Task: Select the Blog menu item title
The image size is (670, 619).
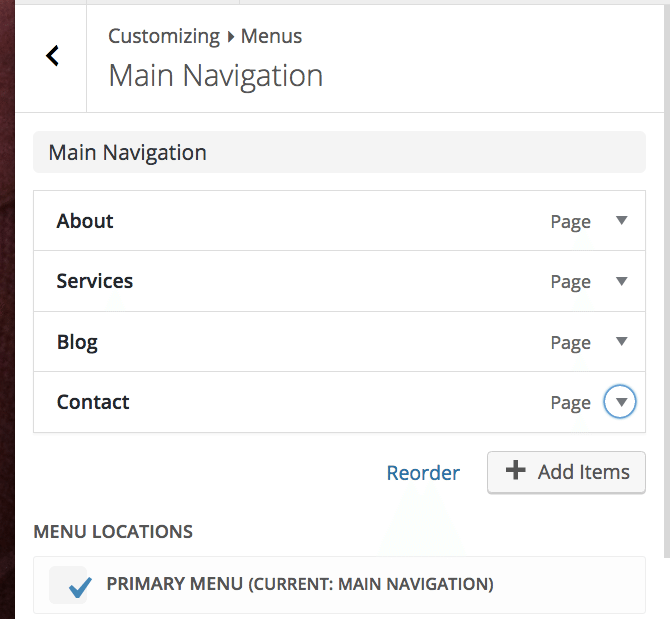Action: 77,342
